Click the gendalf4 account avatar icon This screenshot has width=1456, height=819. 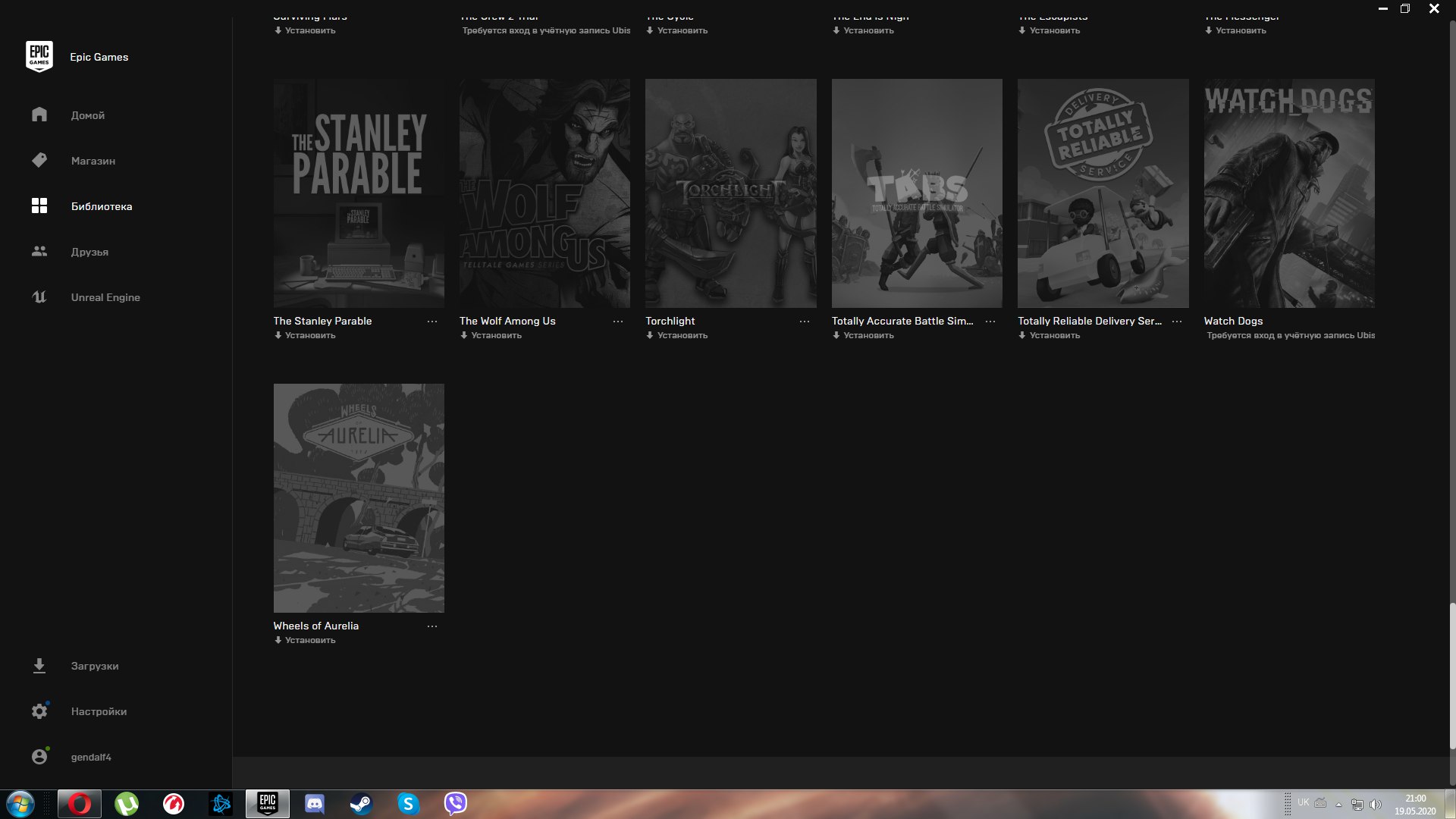pos(39,757)
